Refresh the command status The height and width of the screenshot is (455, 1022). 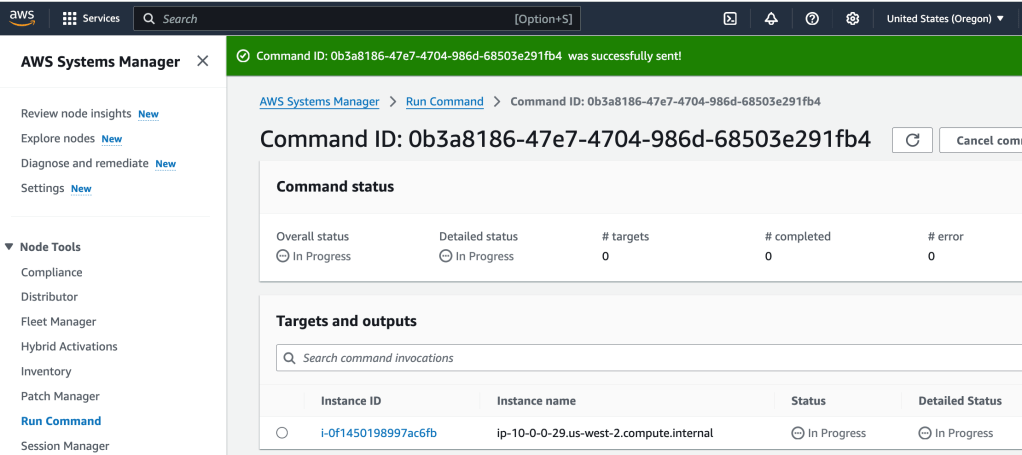click(x=912, y=140)
